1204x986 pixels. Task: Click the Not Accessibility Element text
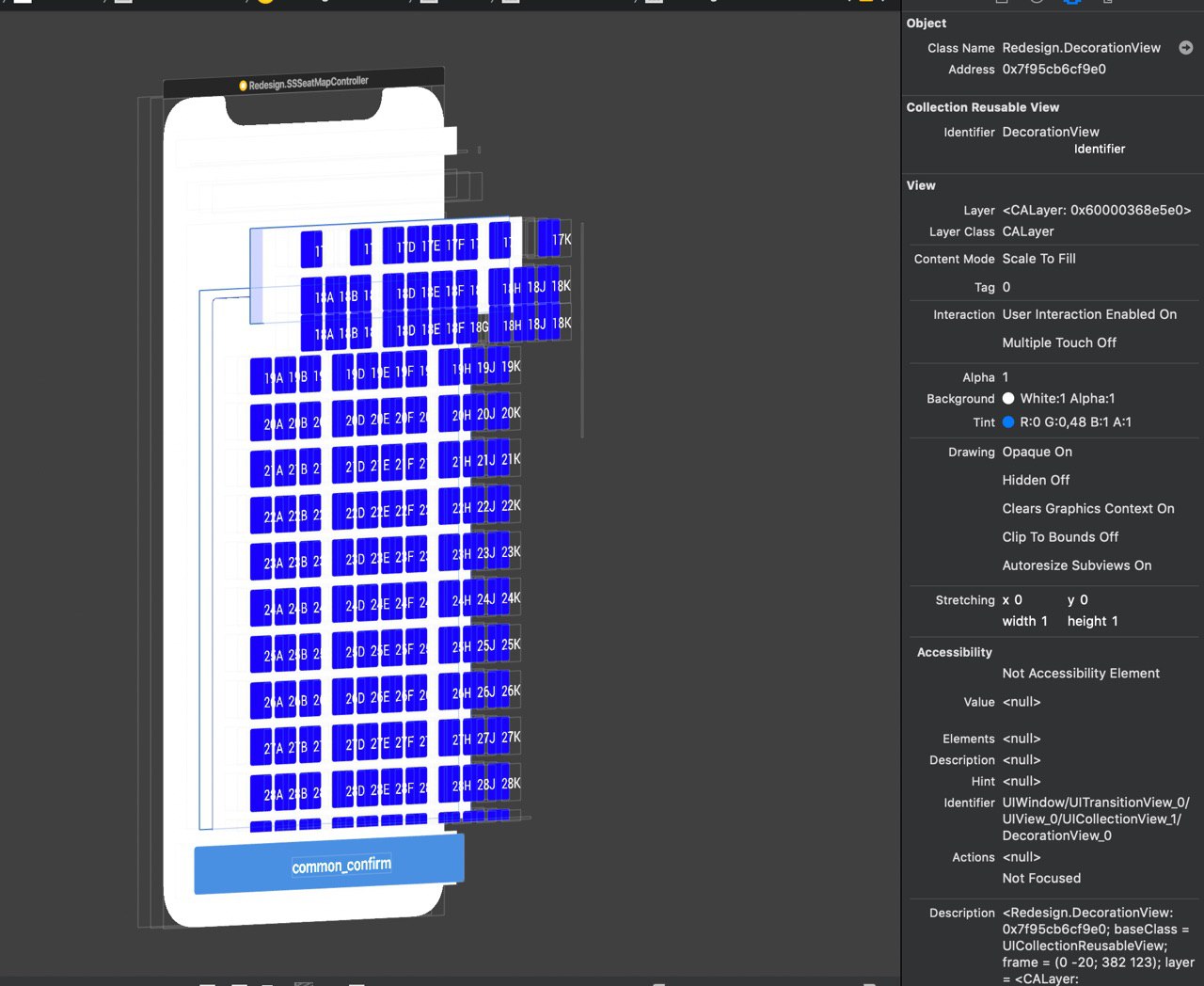[x=1081, y=674]
